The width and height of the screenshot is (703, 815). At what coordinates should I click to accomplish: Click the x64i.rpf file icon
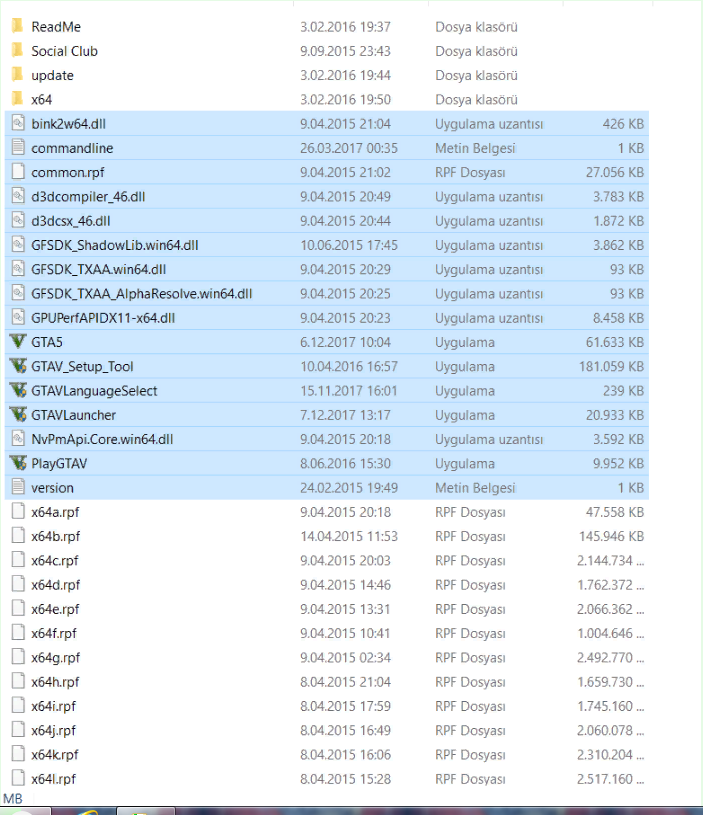[18, 705]
